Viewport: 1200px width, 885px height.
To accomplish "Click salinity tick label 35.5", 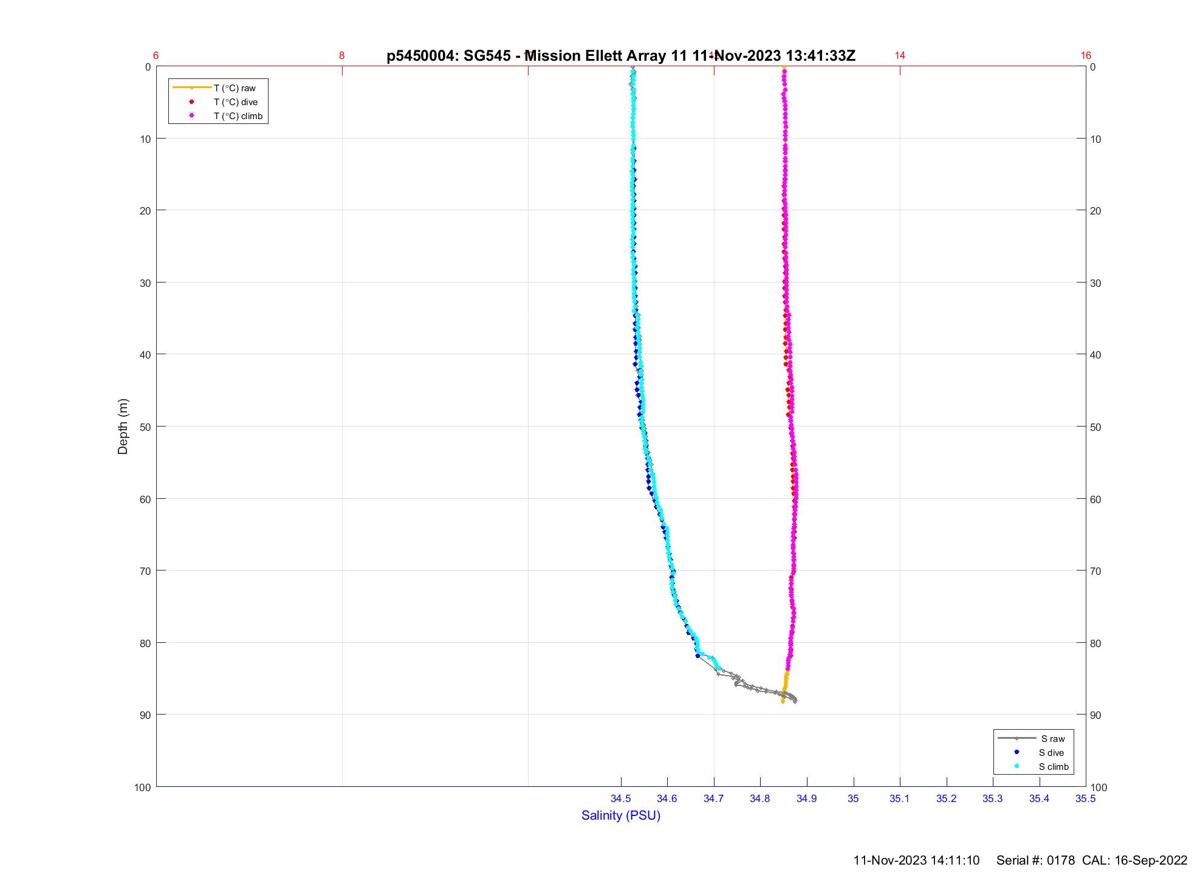I will pyautogui.click(x=1086, y=798).
